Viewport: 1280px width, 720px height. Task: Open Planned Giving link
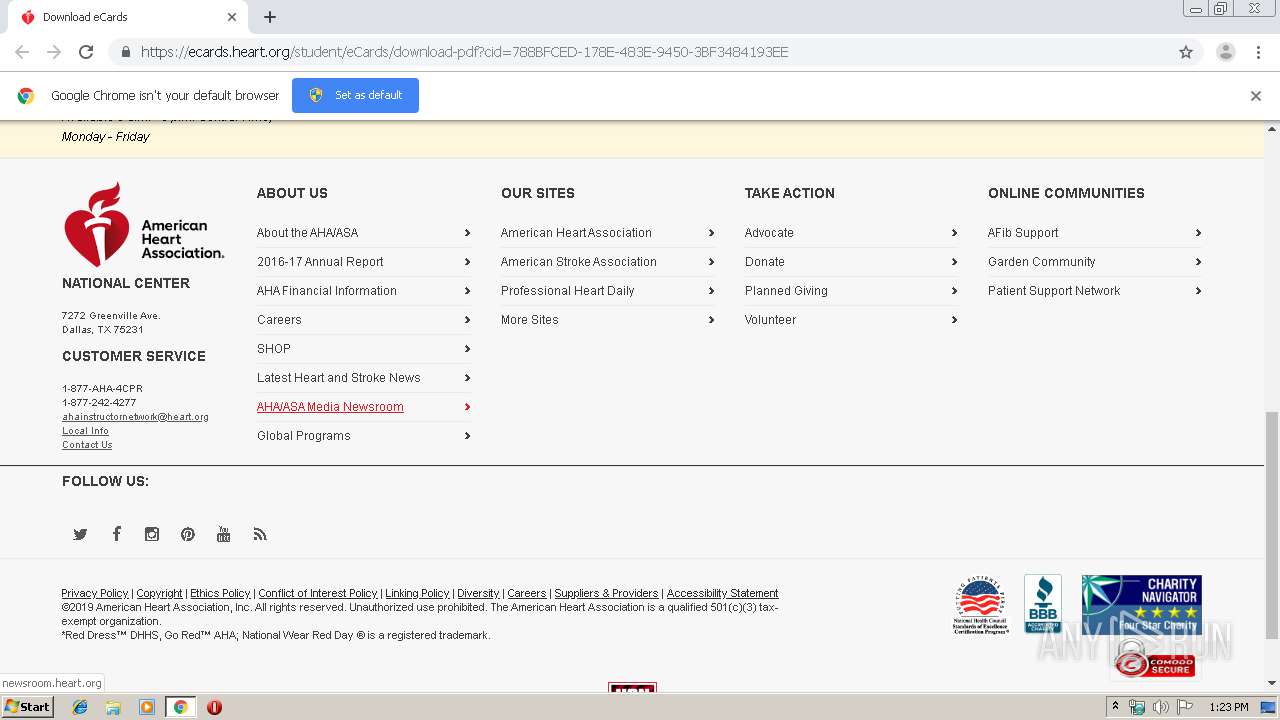786,291
